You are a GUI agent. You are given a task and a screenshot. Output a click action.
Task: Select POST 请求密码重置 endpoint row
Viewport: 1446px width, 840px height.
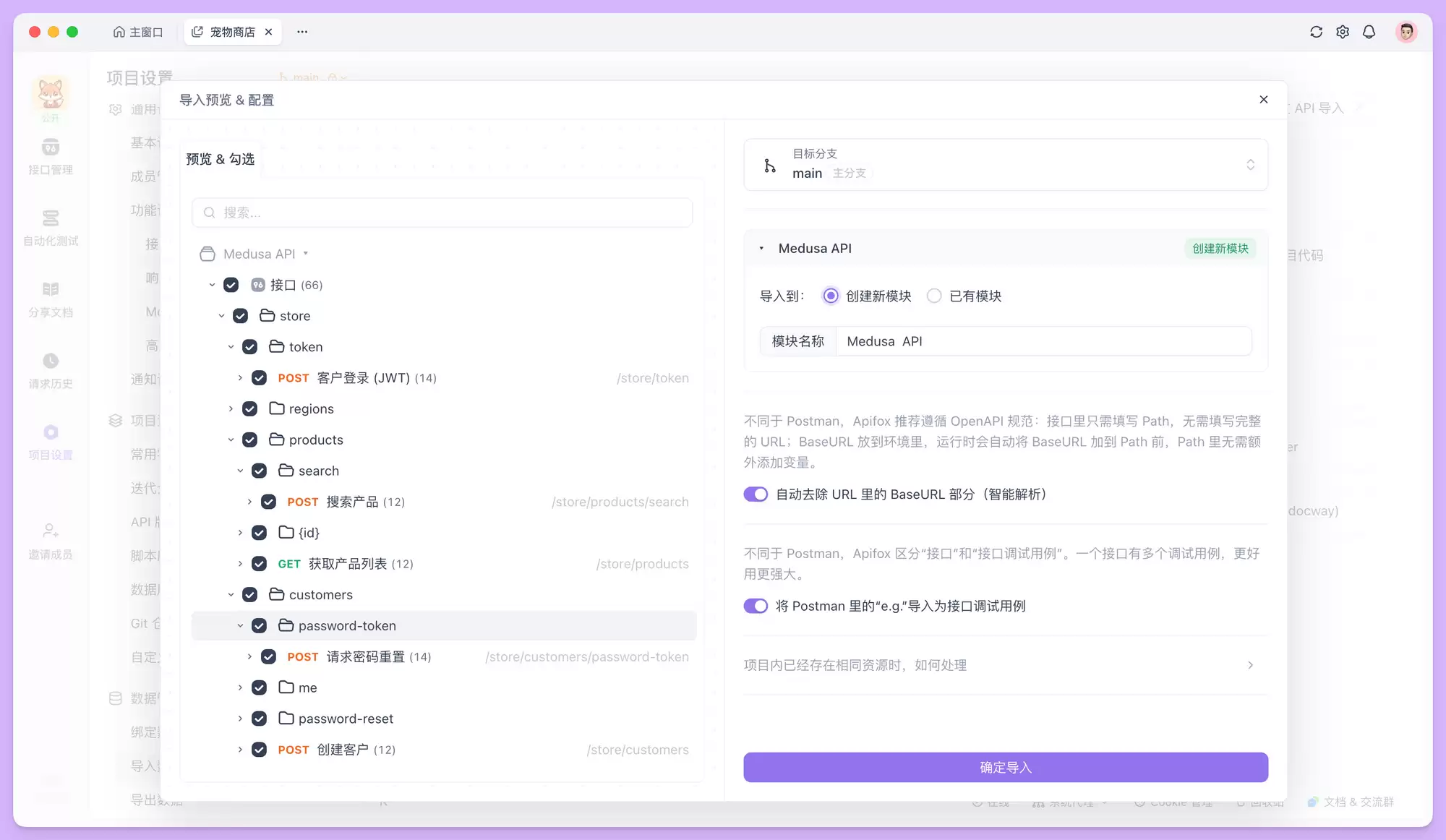444,656
